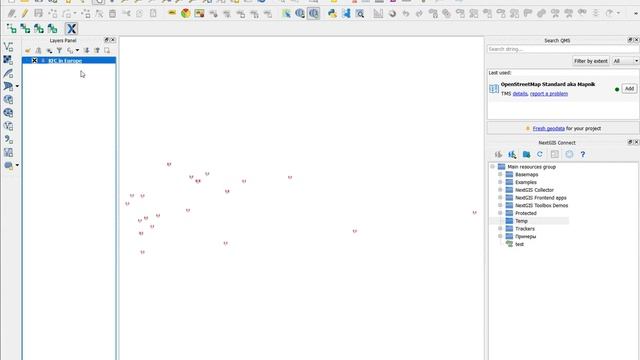Click the filter legend funnel icon
The image size is (640, 360).
click(x=59, y=51)
